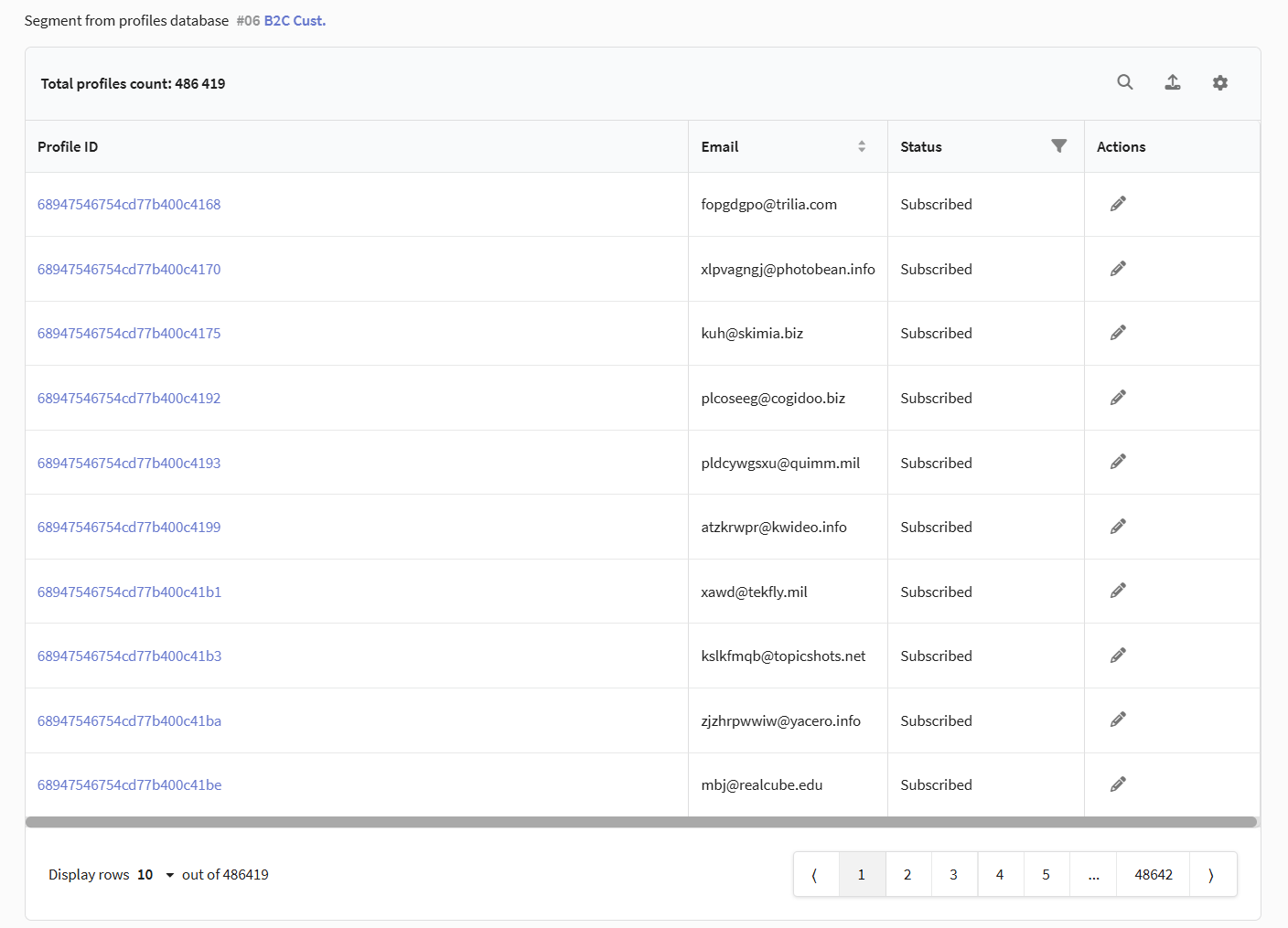Click the horizontal table scrollbar
Viewport: 1288px width, 928px height.
(640, 822)
